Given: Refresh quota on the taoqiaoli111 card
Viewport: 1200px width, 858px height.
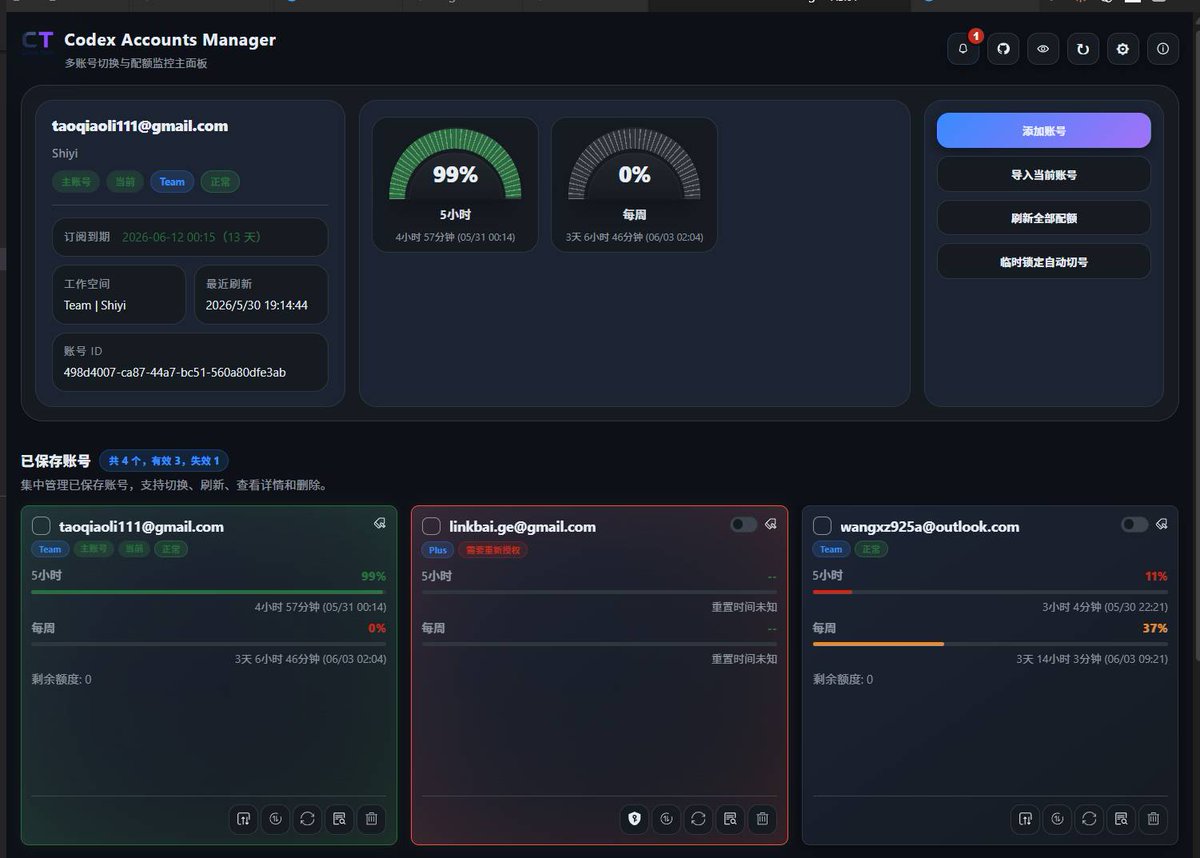Looking at the screenshot, I should tap(307, 818).
